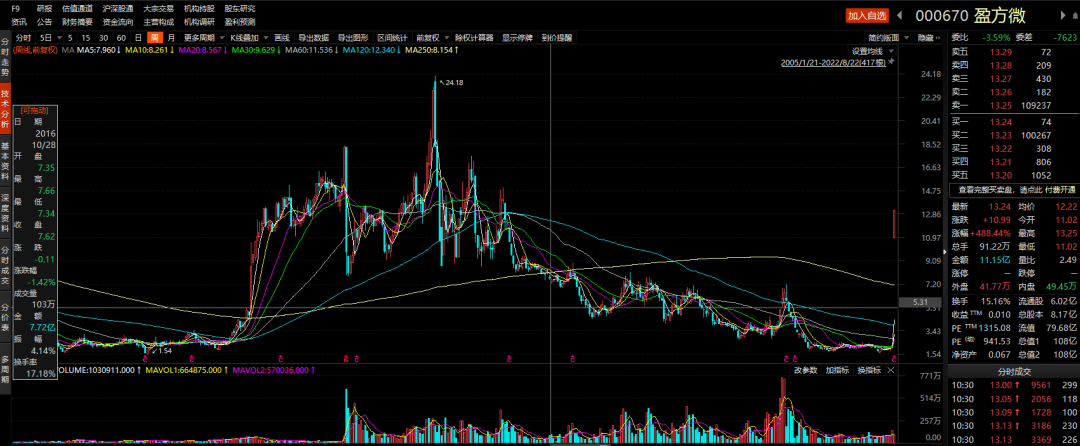Select the 15-minute period button

[x=86, y=38]
